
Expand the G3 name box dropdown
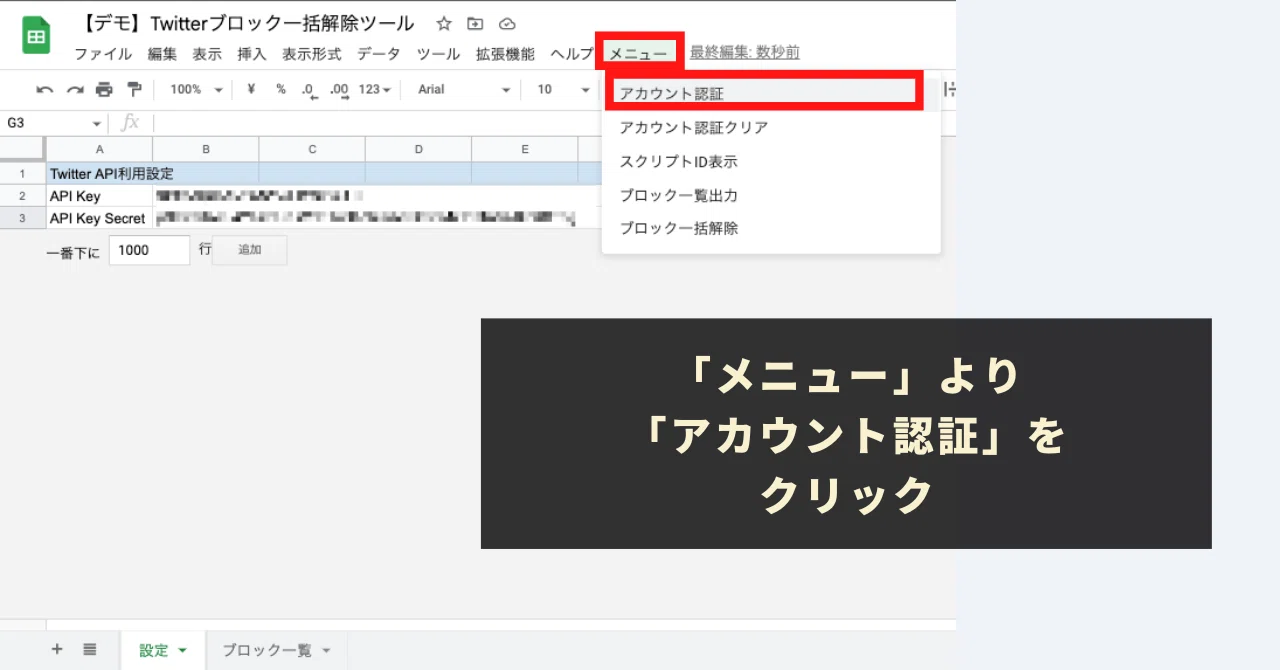click(97, 124)
